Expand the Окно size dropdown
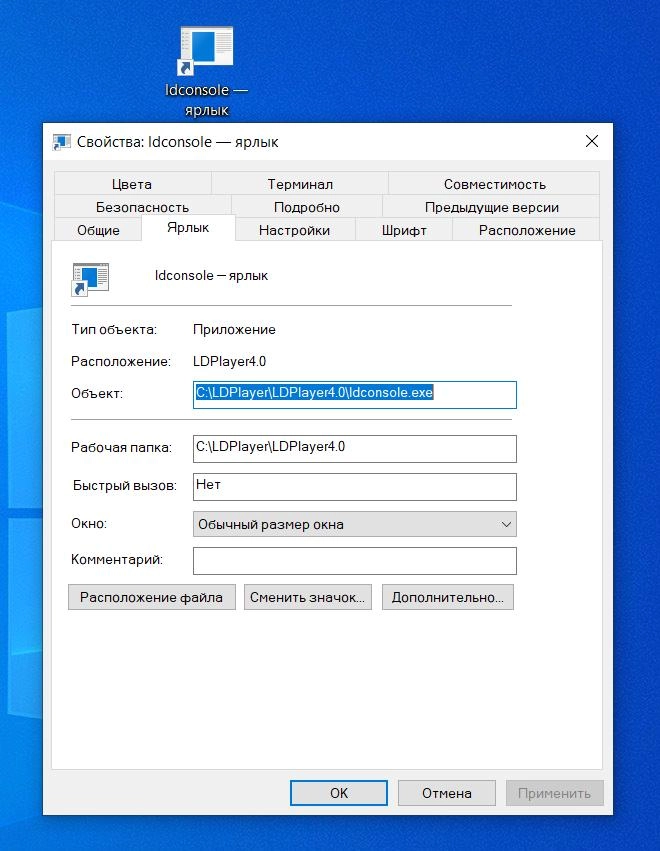The width and height of the screenshot is (660, 851). pos(354,524)
